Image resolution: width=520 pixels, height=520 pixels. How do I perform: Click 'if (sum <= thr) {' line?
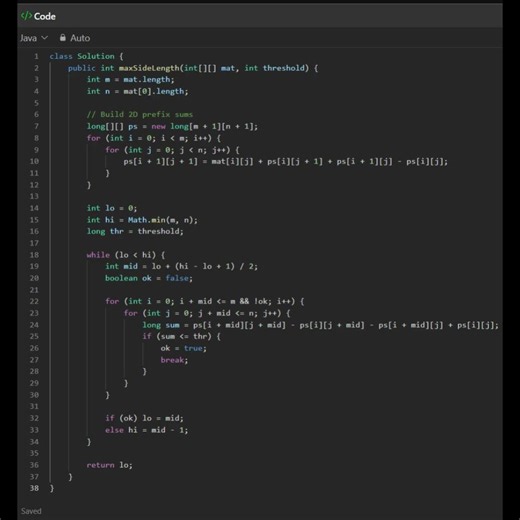click(181, 336)
